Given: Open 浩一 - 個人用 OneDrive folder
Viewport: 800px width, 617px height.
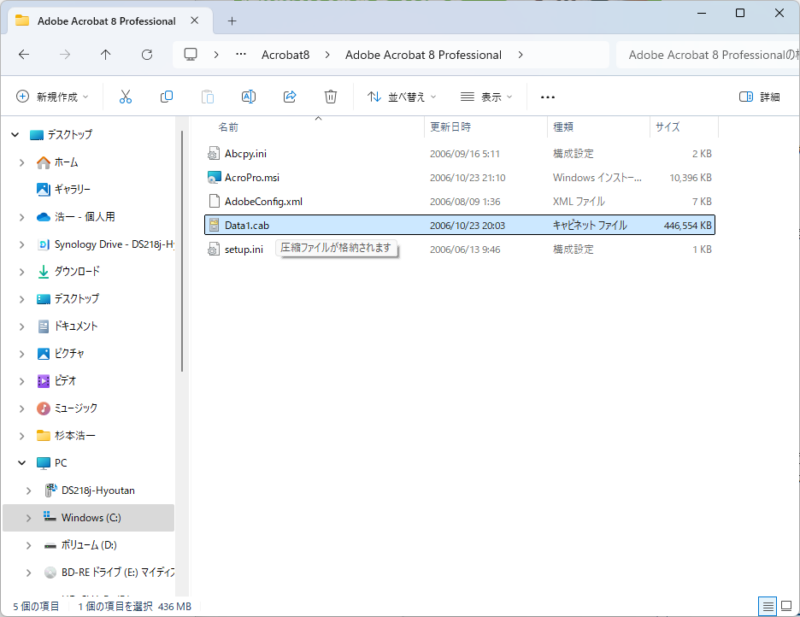Looking at the screenshot, I should pos(85,217).
